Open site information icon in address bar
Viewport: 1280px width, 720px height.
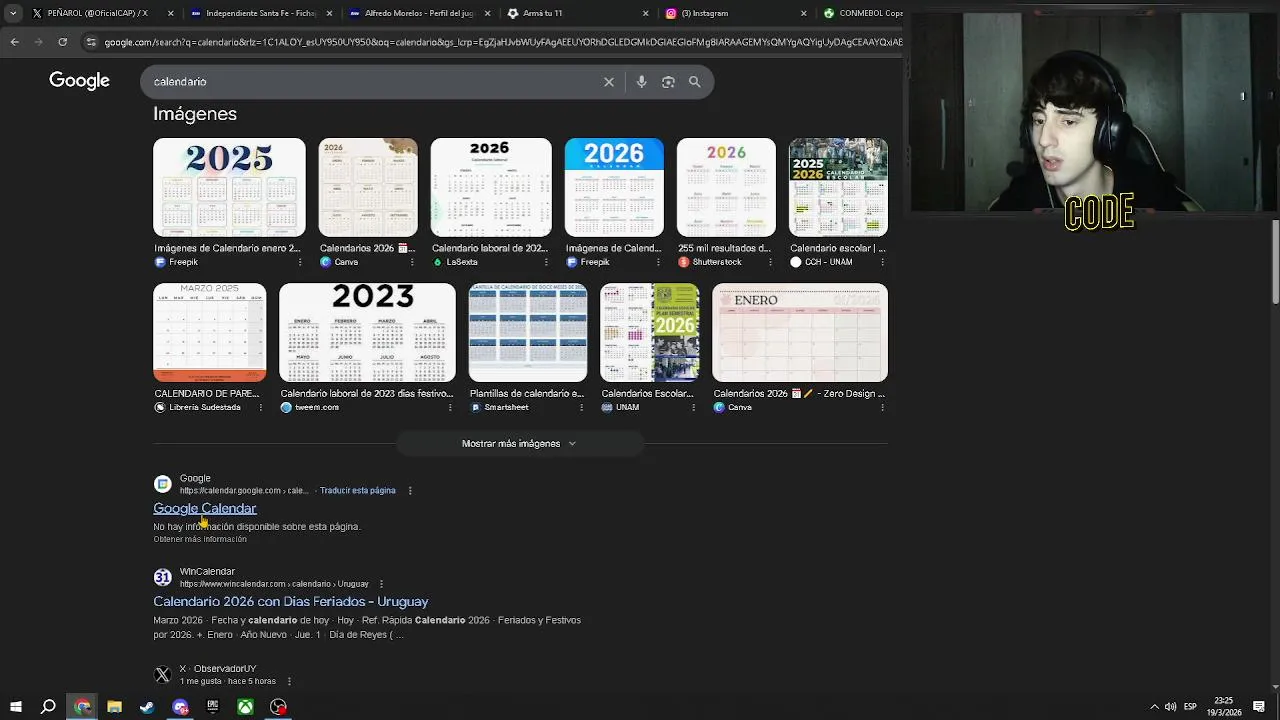click(91, 42)
